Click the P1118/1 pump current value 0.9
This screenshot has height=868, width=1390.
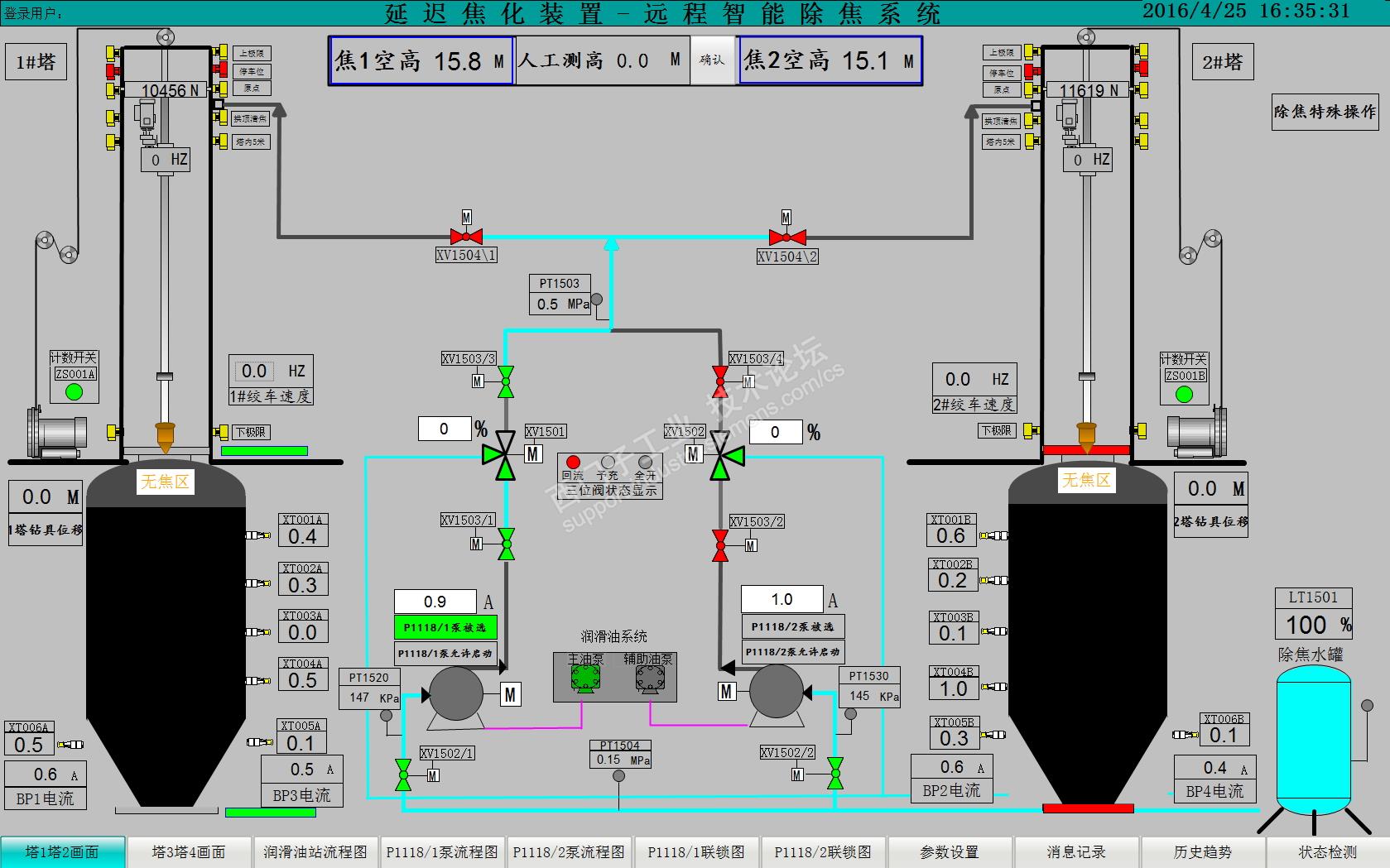[435, 602]
